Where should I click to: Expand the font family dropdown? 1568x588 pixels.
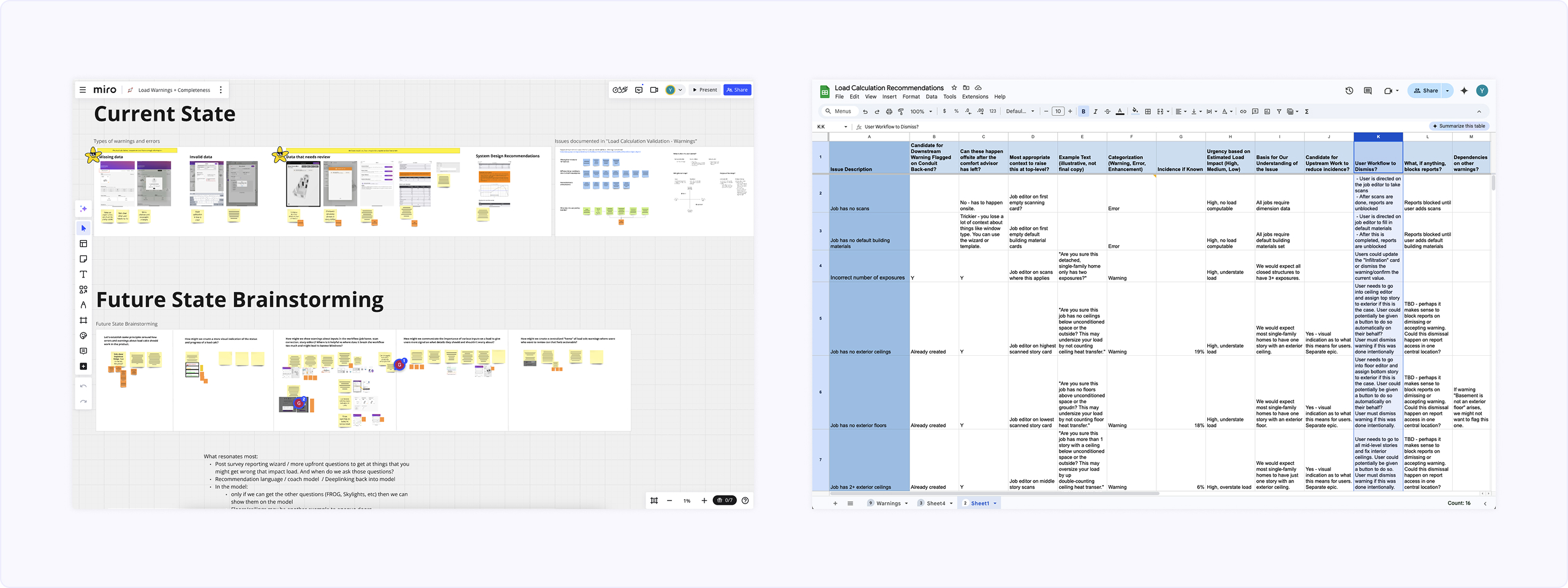(1020, 111)
